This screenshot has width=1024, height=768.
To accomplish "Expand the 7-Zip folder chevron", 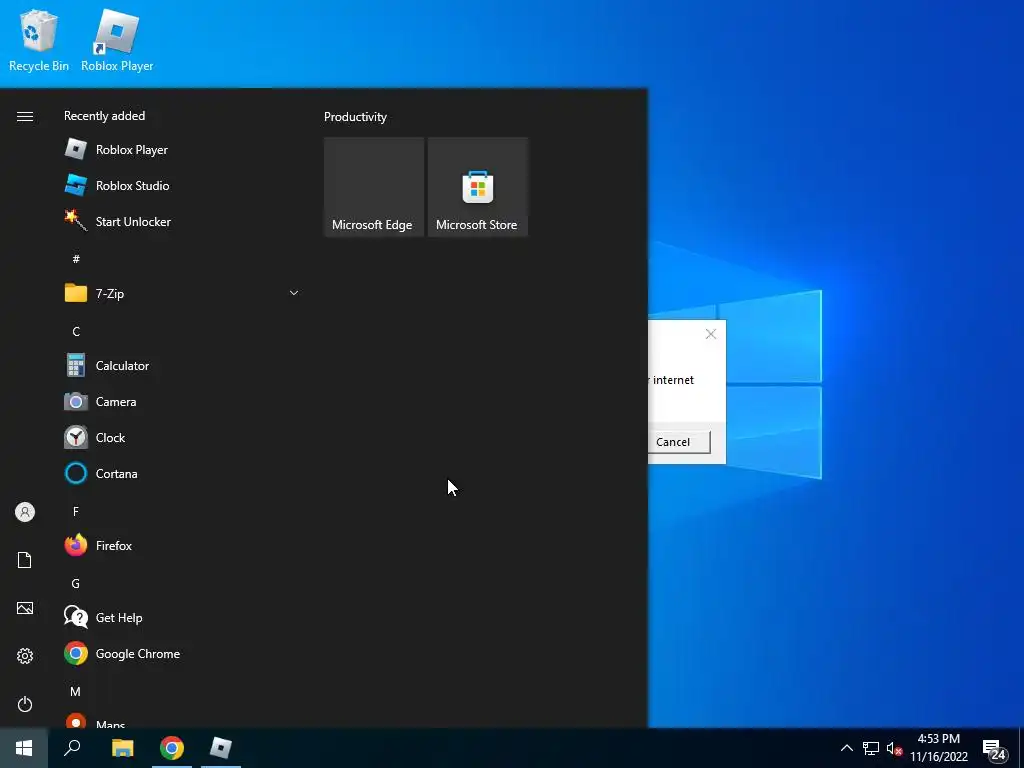I will pyautogui.click(x=294, y=293).
